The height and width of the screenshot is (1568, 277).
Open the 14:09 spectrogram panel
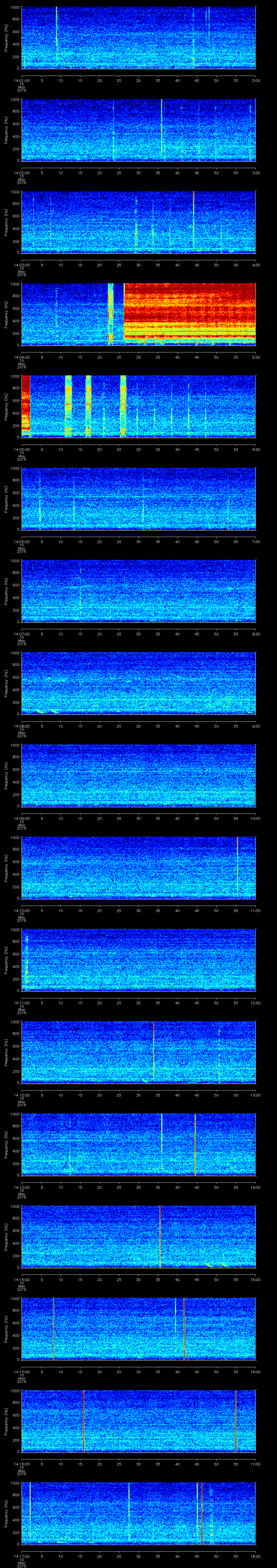pyautogui.click(x=139, y=775)
